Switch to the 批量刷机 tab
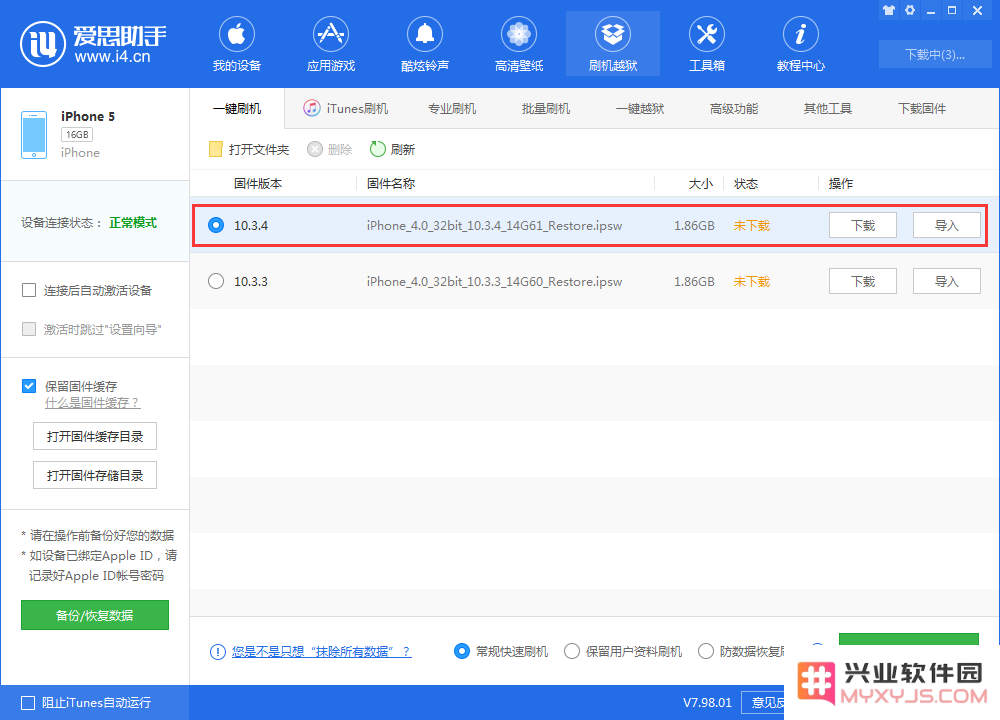 click(546, 109)
